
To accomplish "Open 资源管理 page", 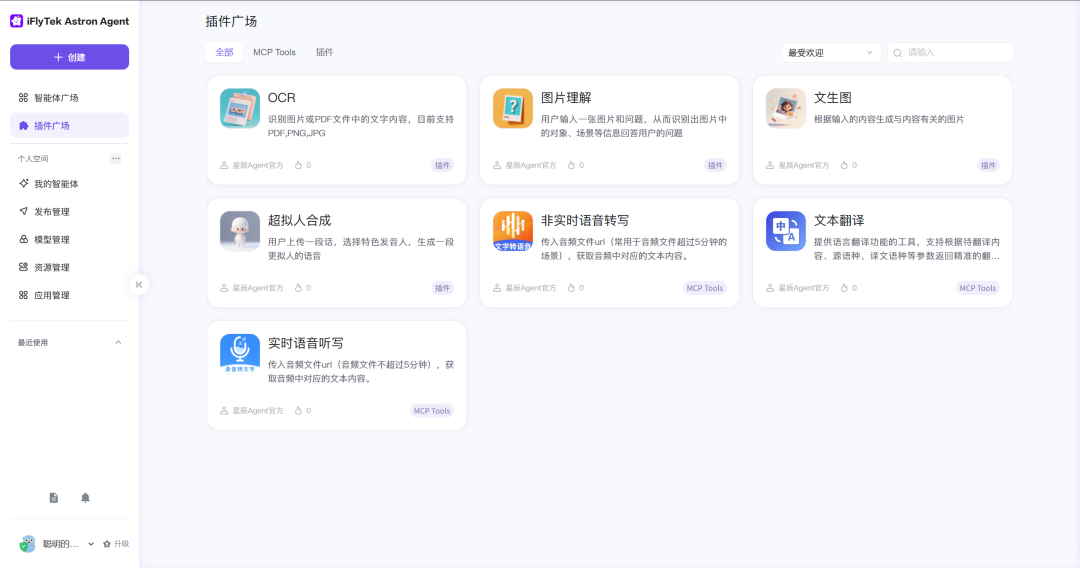I will (70, 267).
